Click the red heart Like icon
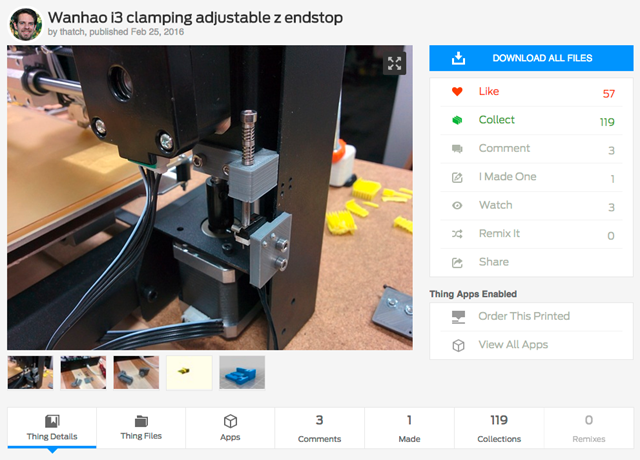 pos(457,91)
